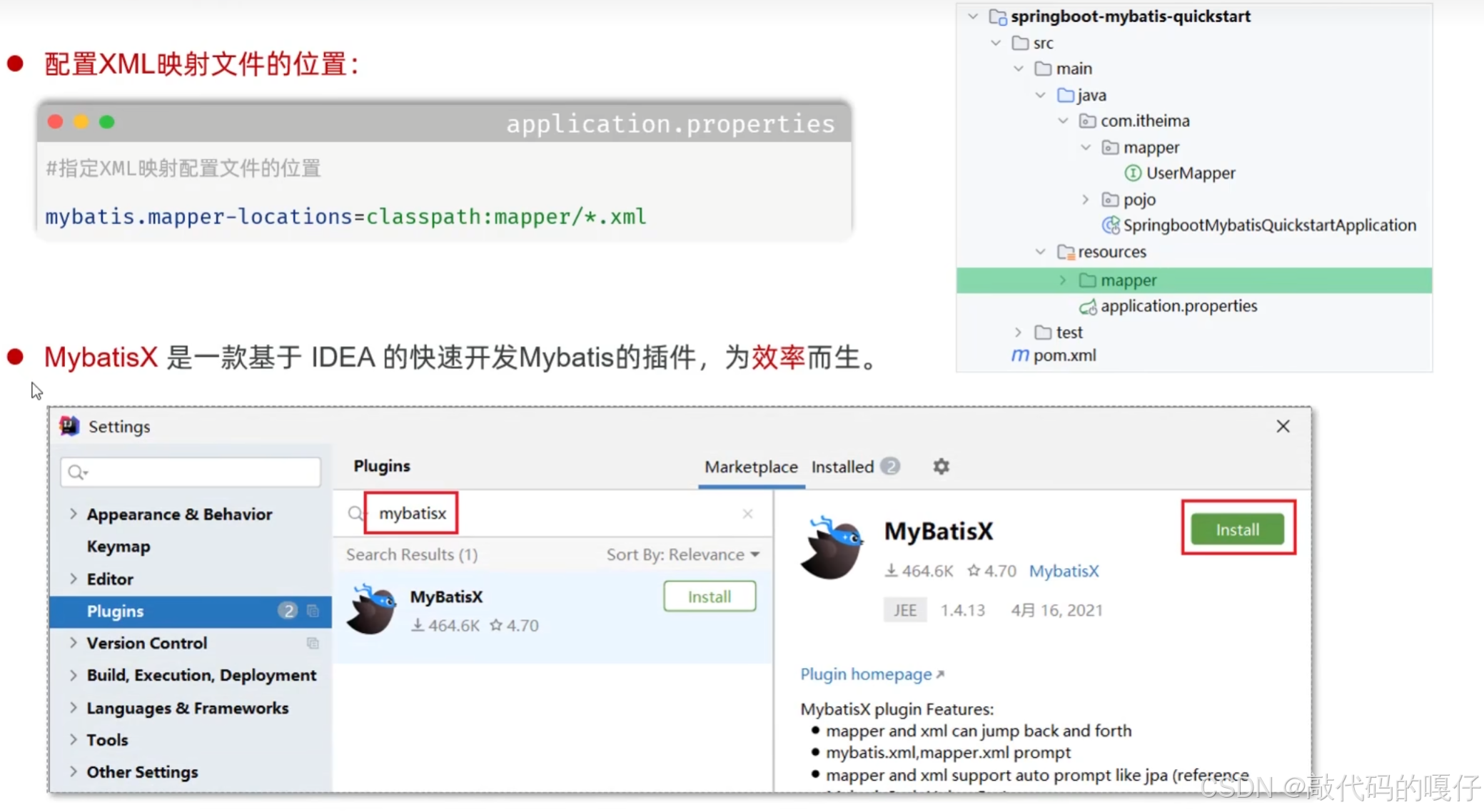Click the pom.xml Maven file icon
Image resolution: width=1484 pixels, height=812 pixels.
pos(1020,355)
